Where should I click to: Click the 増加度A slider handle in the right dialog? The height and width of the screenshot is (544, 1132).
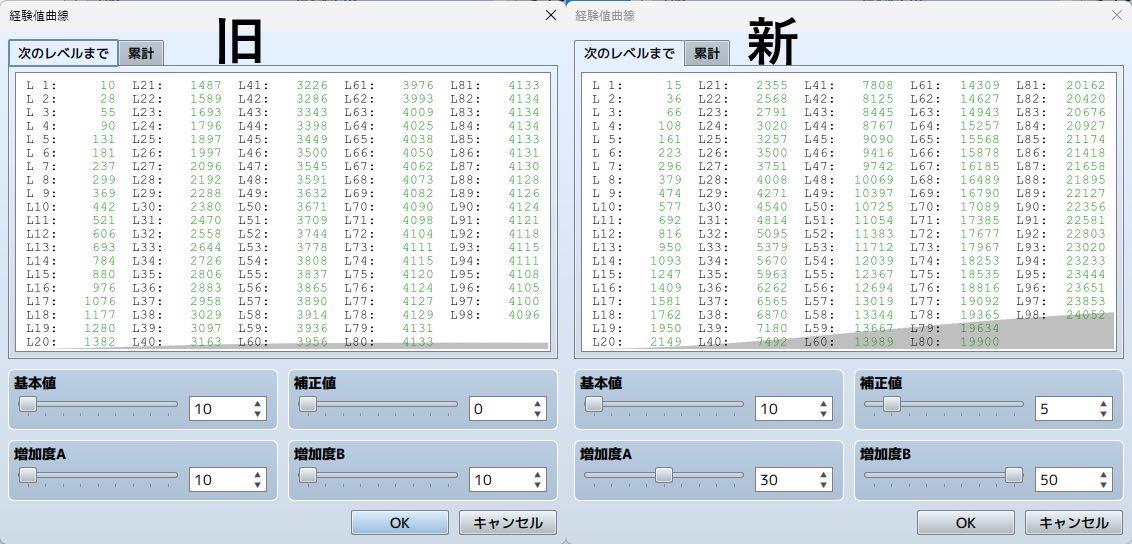point(664,475)
